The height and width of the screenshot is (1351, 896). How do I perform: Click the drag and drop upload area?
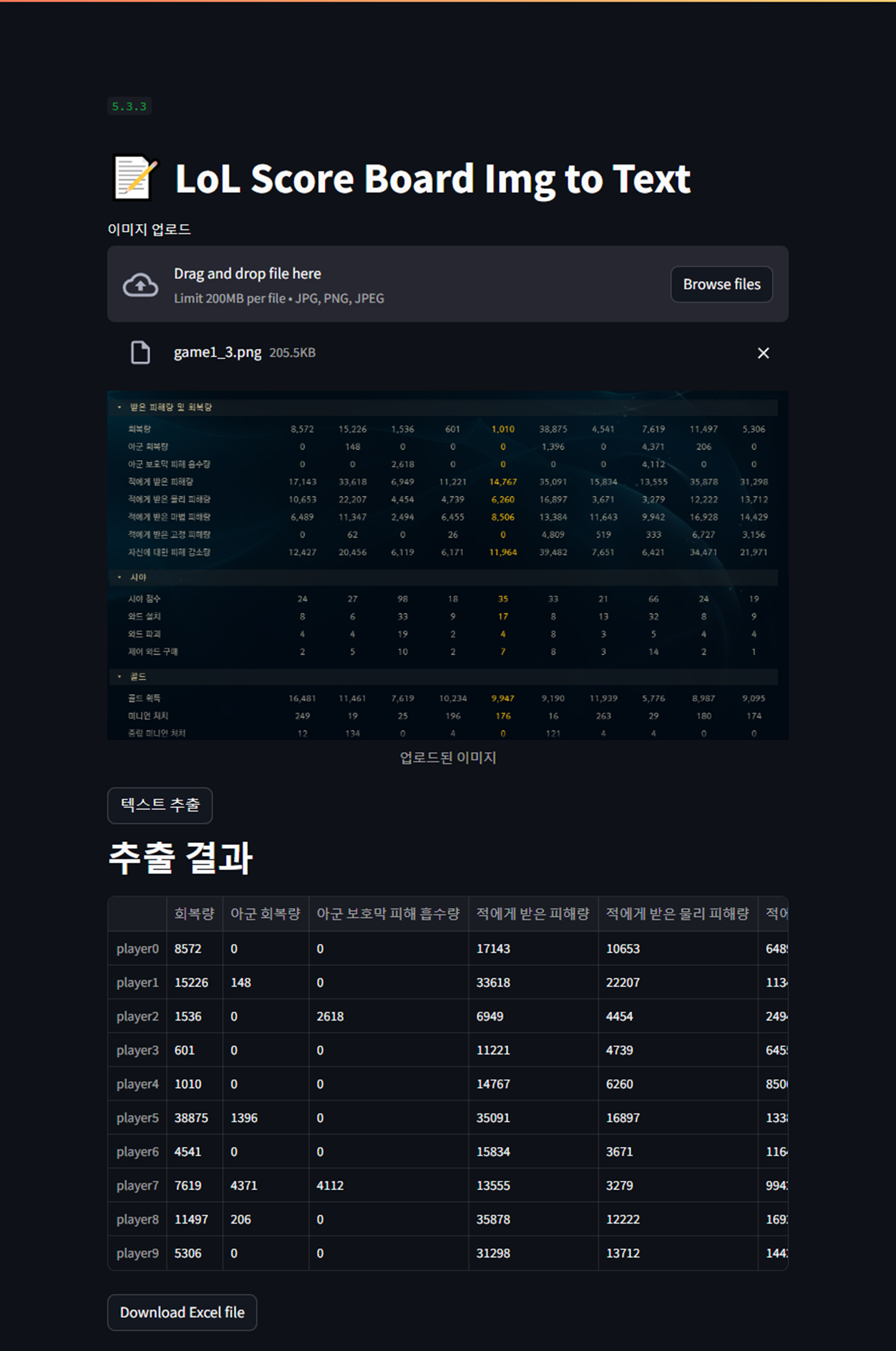448,284
